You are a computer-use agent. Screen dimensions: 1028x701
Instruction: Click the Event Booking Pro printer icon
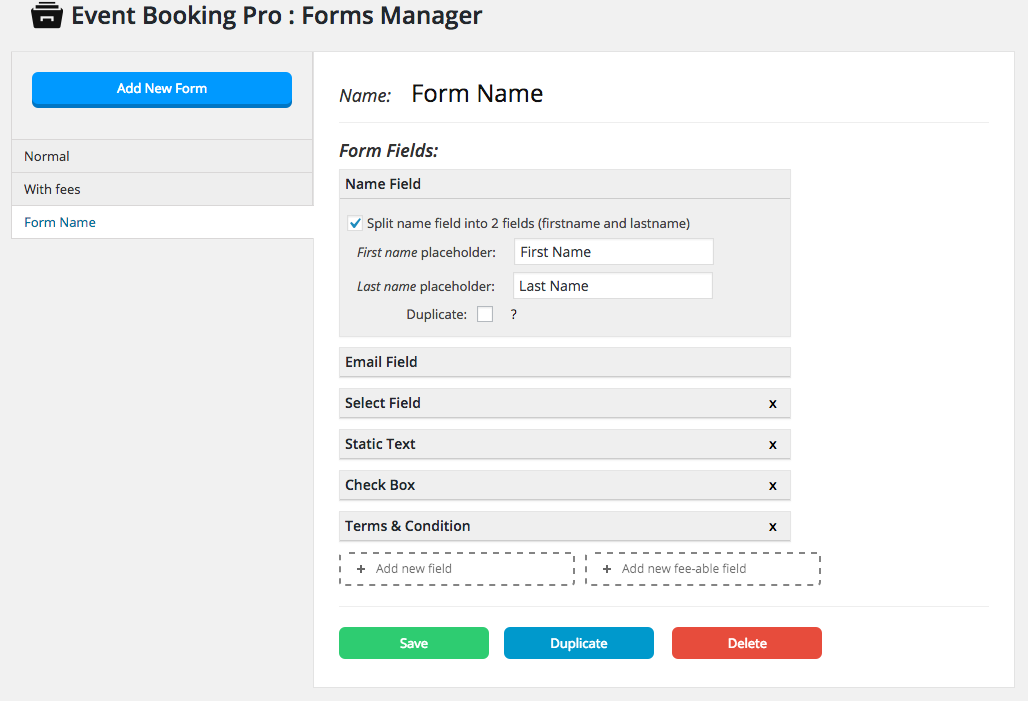pos(47,15)
